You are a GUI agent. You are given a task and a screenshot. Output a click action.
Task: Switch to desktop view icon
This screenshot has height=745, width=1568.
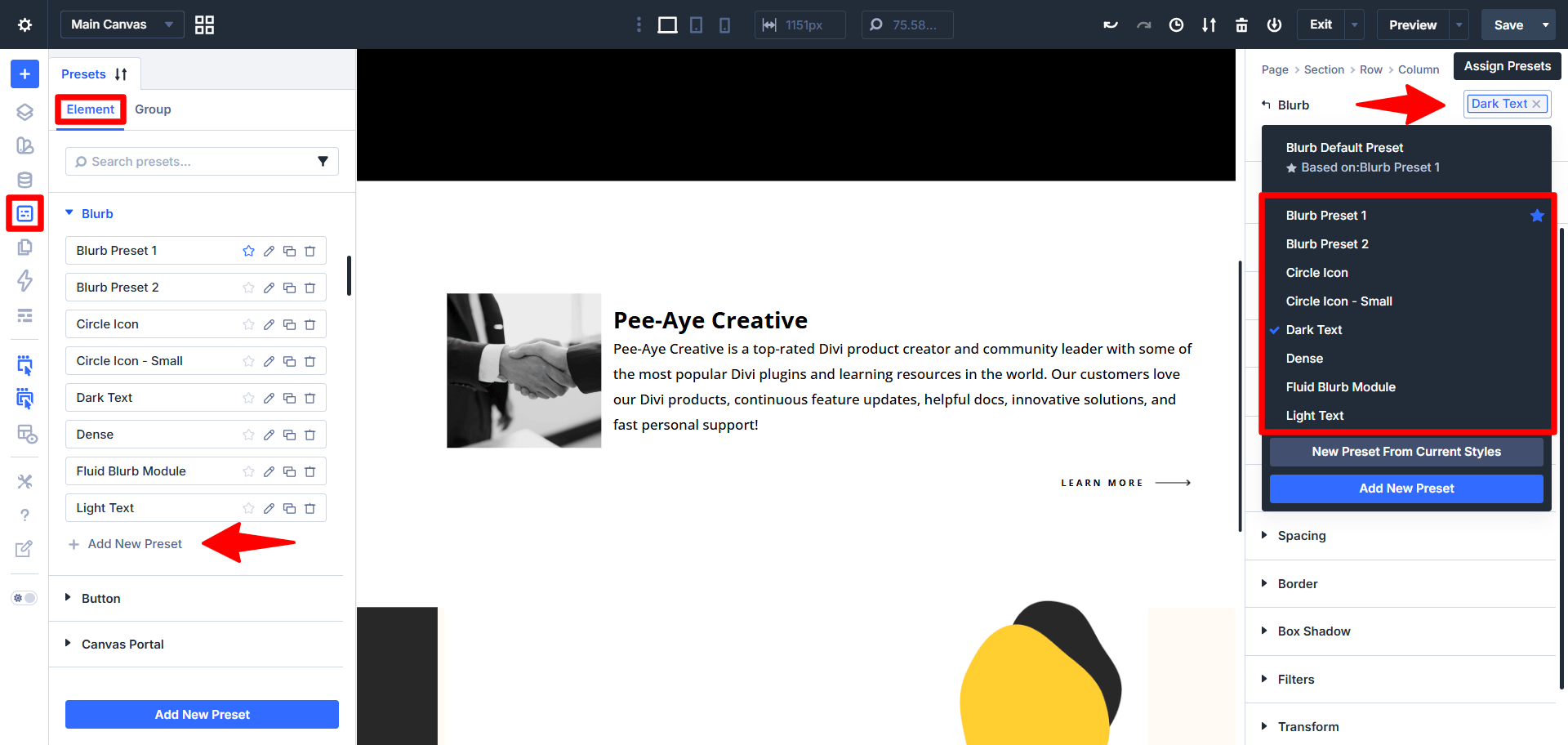point(667,25)
